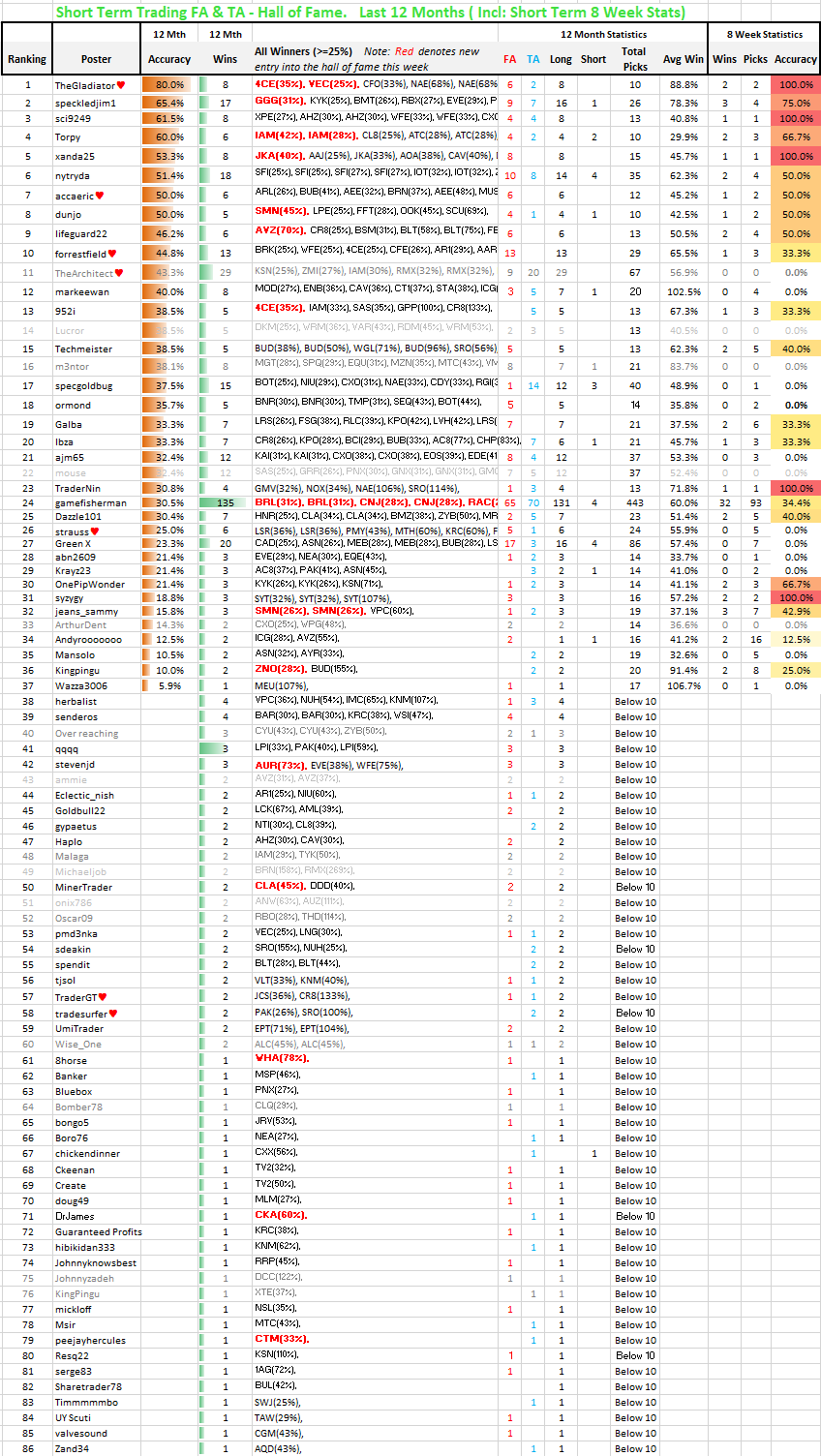The image size is (821, 1456).
Task: Click poster name '952i'
Action: 64,312
